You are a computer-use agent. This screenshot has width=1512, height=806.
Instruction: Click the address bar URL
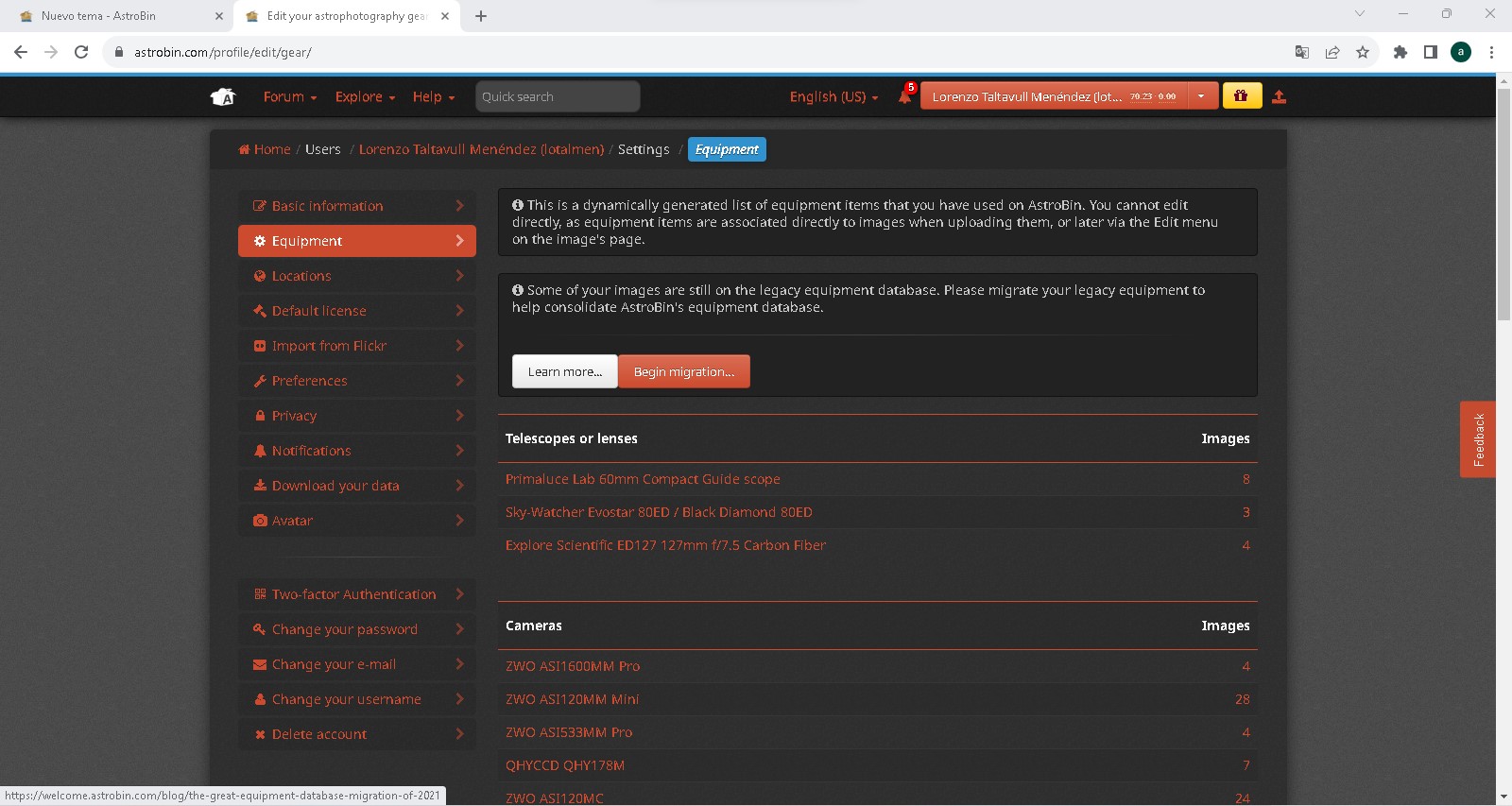[x=223, y=52]
